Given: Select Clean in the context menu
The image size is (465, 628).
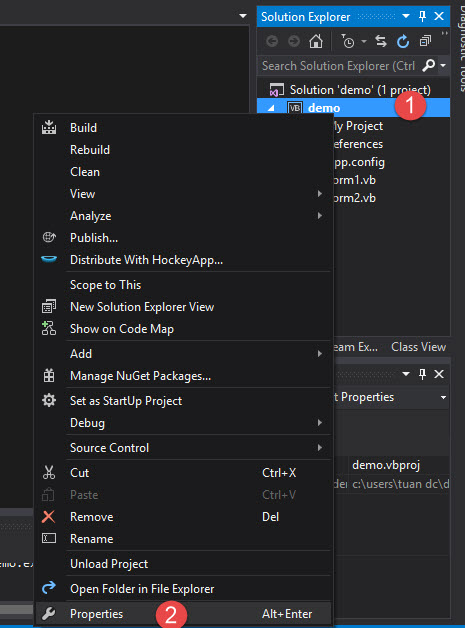Looking at the screenshot, I should 185,171.
